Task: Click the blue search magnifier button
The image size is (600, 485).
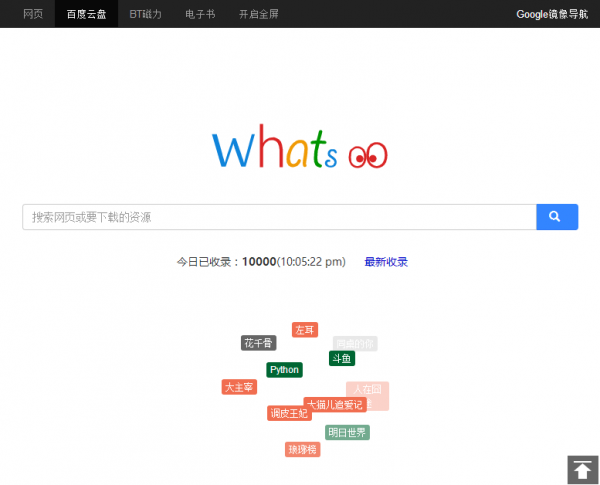Action: (557, 217)
